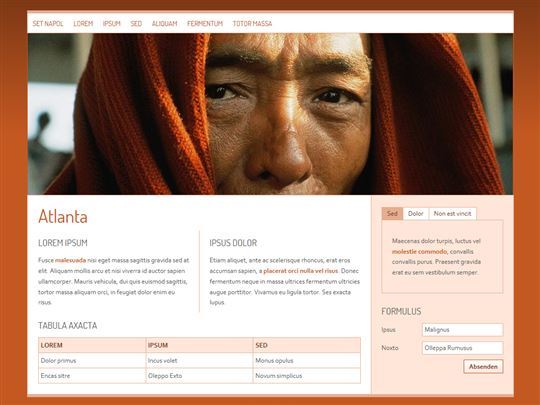Viewport: 540px width, 405px height.
Task: Open the SED navigation item
Action: click(x=136, y=23)
